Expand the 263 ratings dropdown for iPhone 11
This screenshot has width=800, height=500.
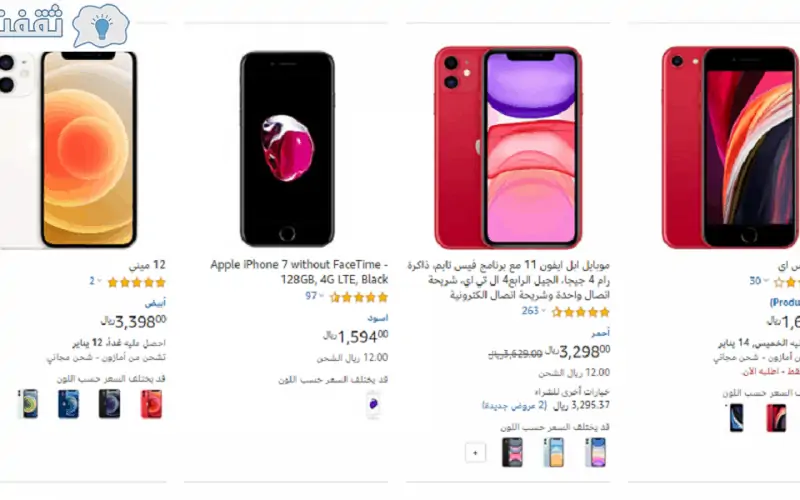[534, 311]
